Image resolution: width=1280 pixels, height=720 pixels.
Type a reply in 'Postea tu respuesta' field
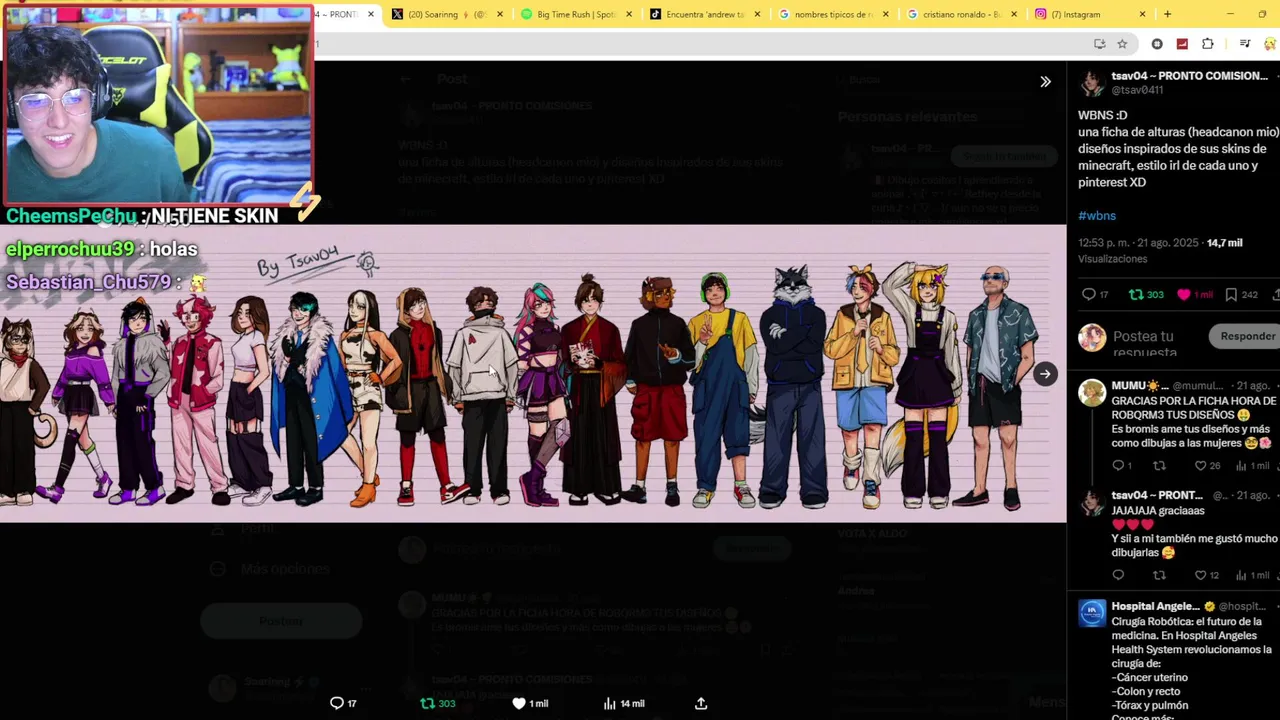(x=1150, y=343)
